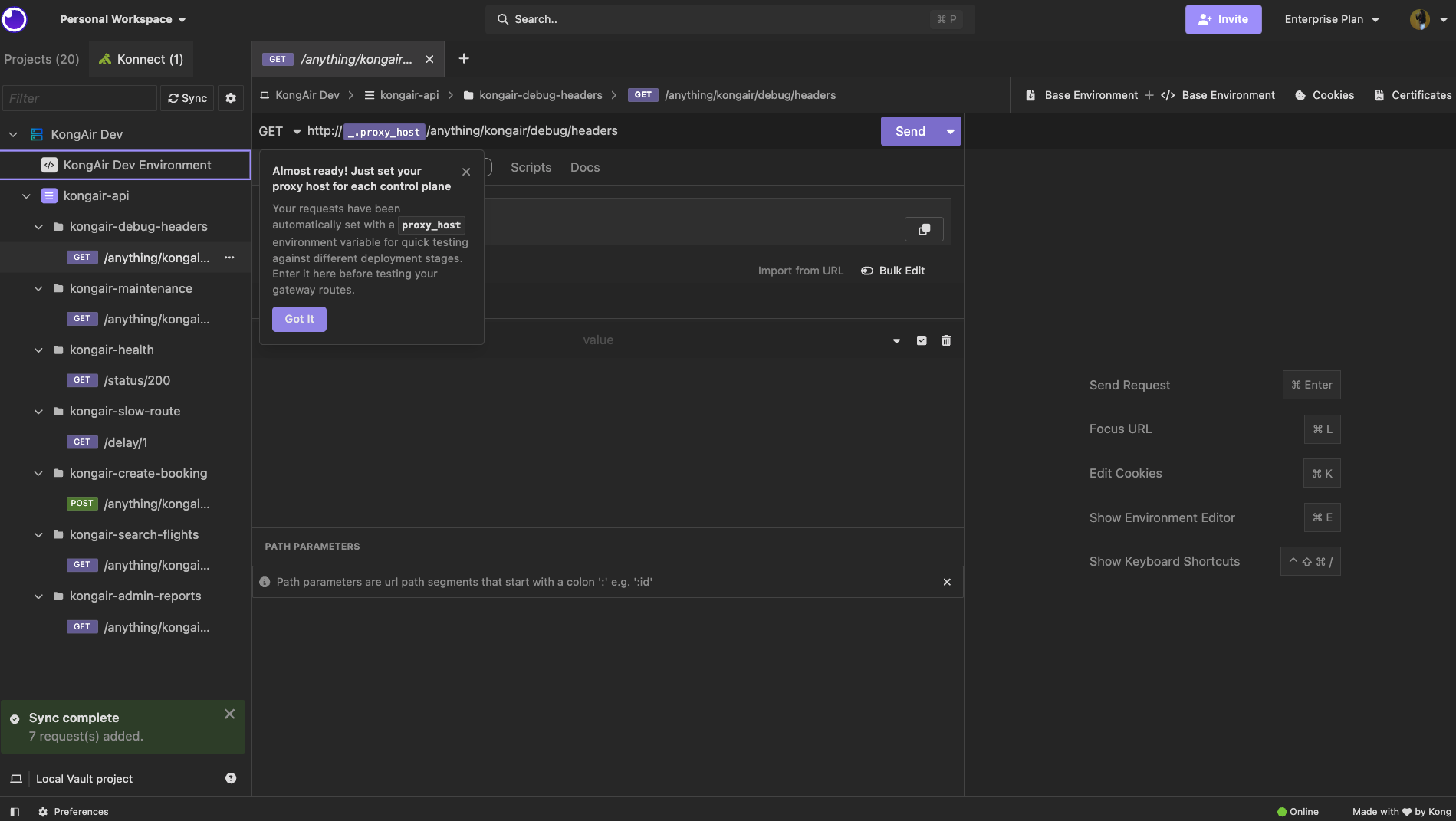The width and height of the screenshot is (1456, 821).
Task: Collapse the kongair-debug-headers folder
Action: [x=38, y=227]
